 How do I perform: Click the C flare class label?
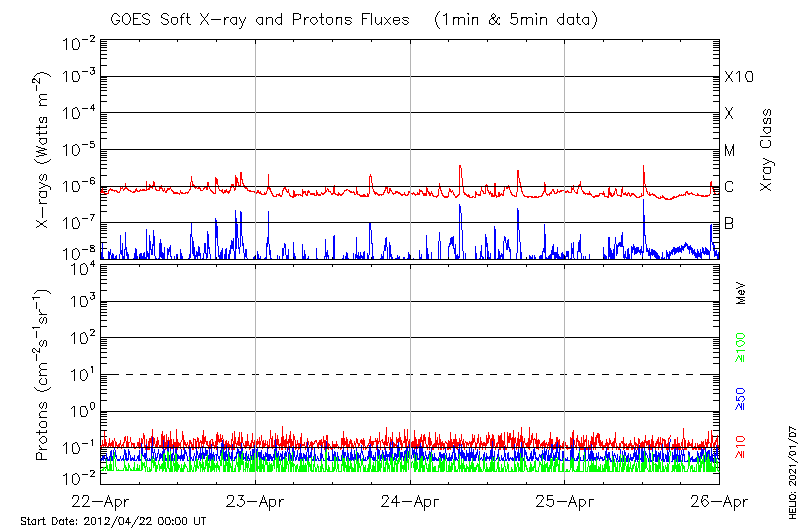729,187
